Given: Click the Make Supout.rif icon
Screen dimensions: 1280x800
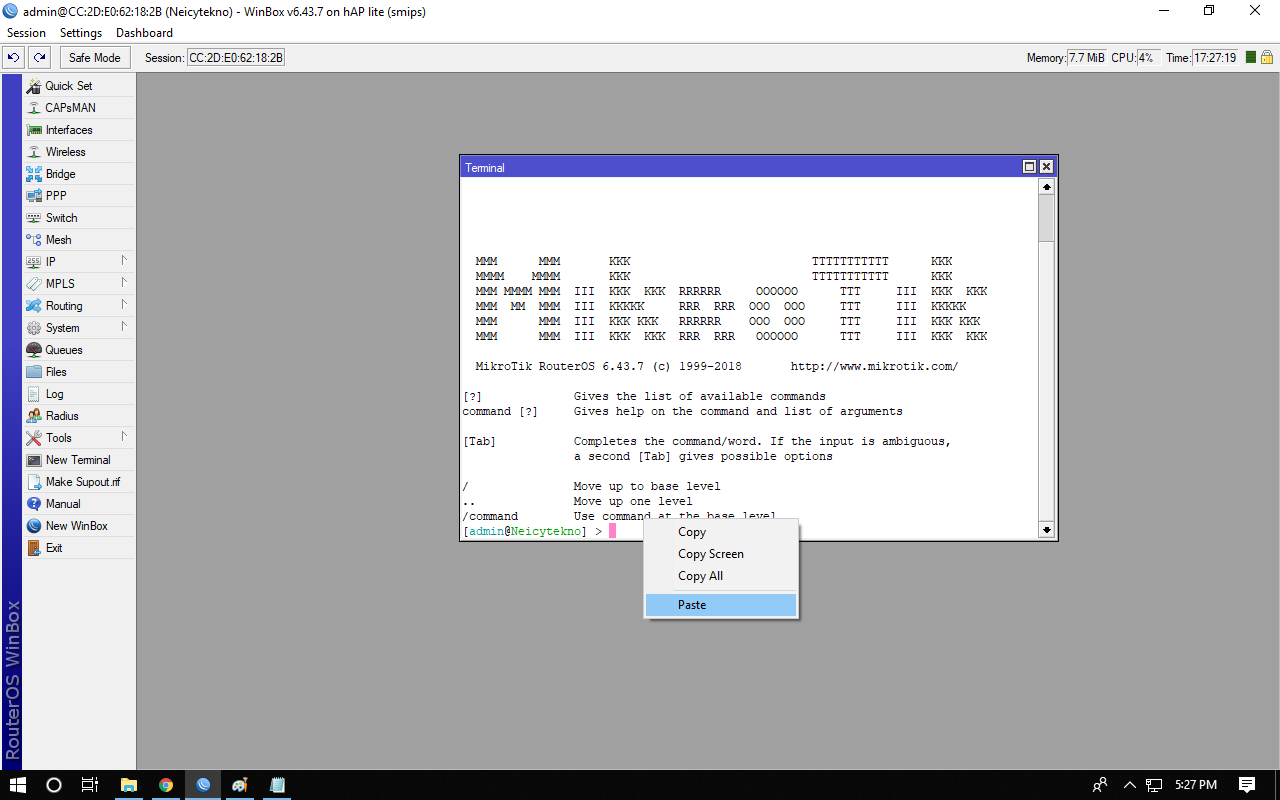Looking at the screenshot, I should [x=34, y=482].
